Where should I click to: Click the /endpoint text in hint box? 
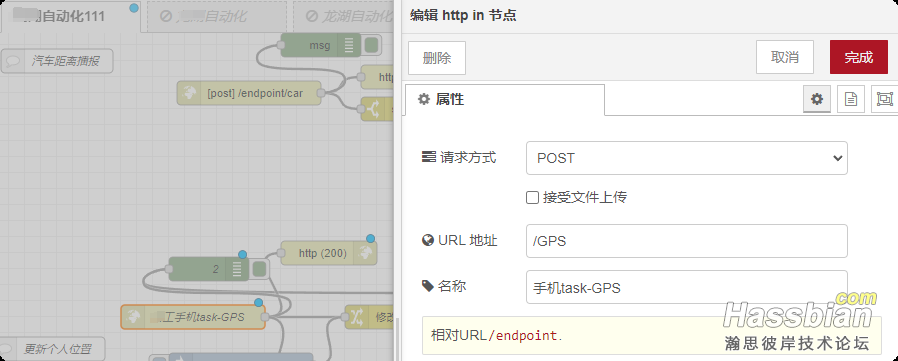tap(522, 336)
